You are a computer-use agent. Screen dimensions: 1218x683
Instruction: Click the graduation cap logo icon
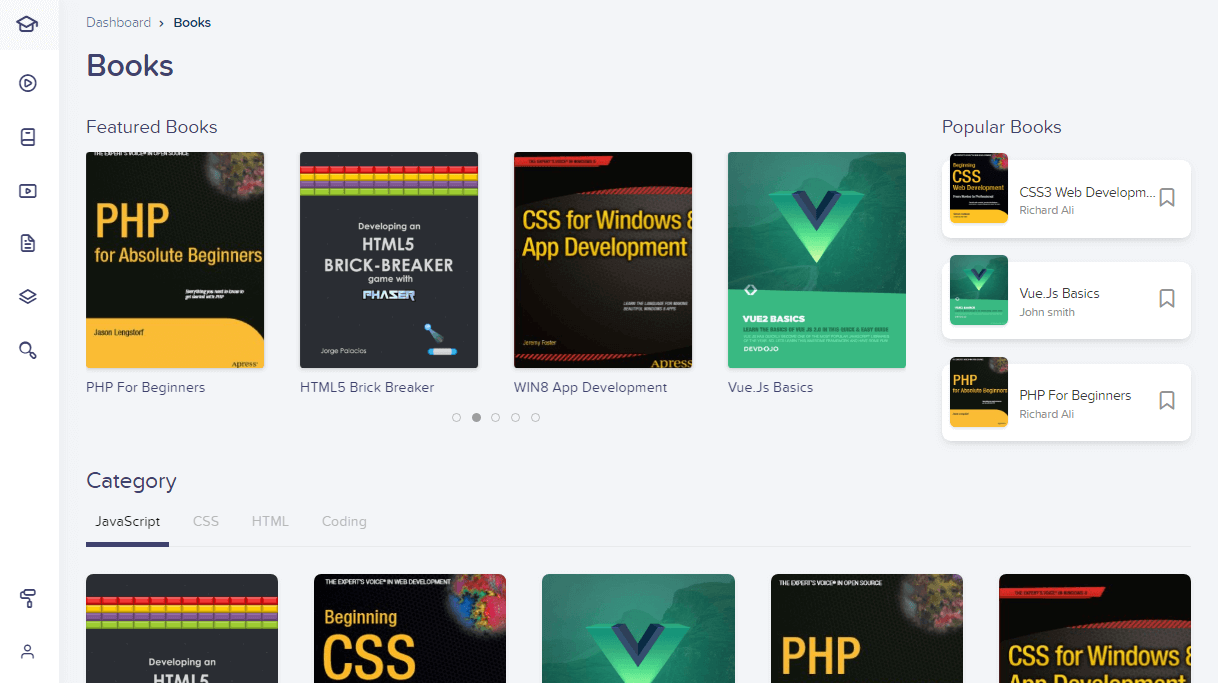coord(28,24)
